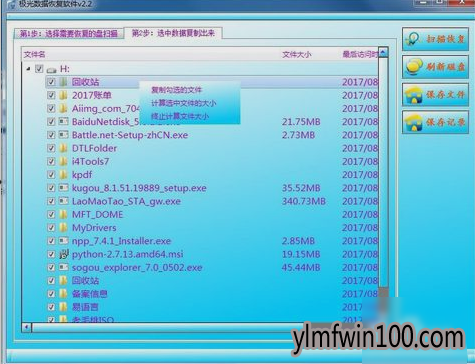Click the horizontal scrollbar left arrow

coord(27,327)
